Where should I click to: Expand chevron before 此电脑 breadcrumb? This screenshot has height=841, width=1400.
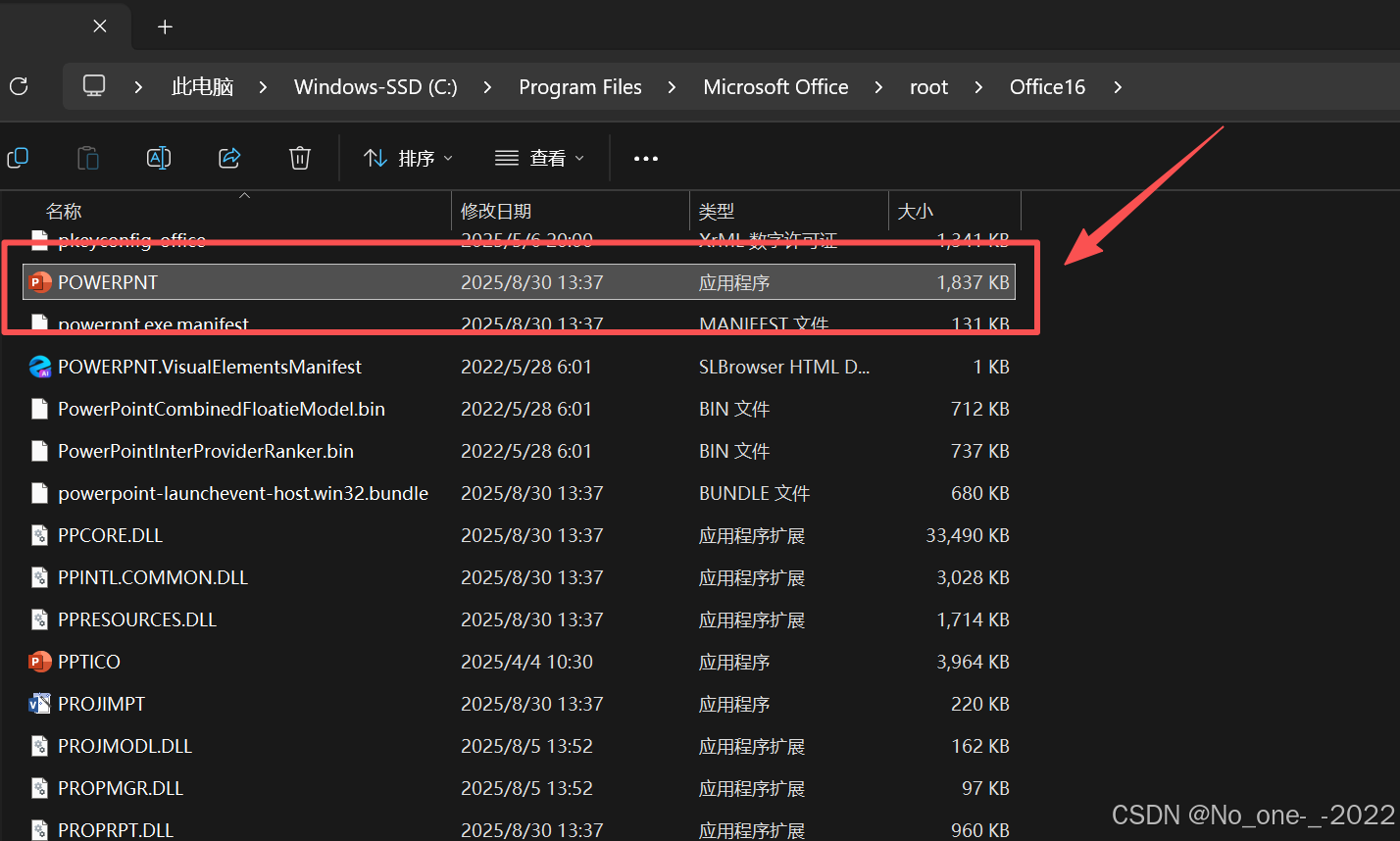(139, 87)
